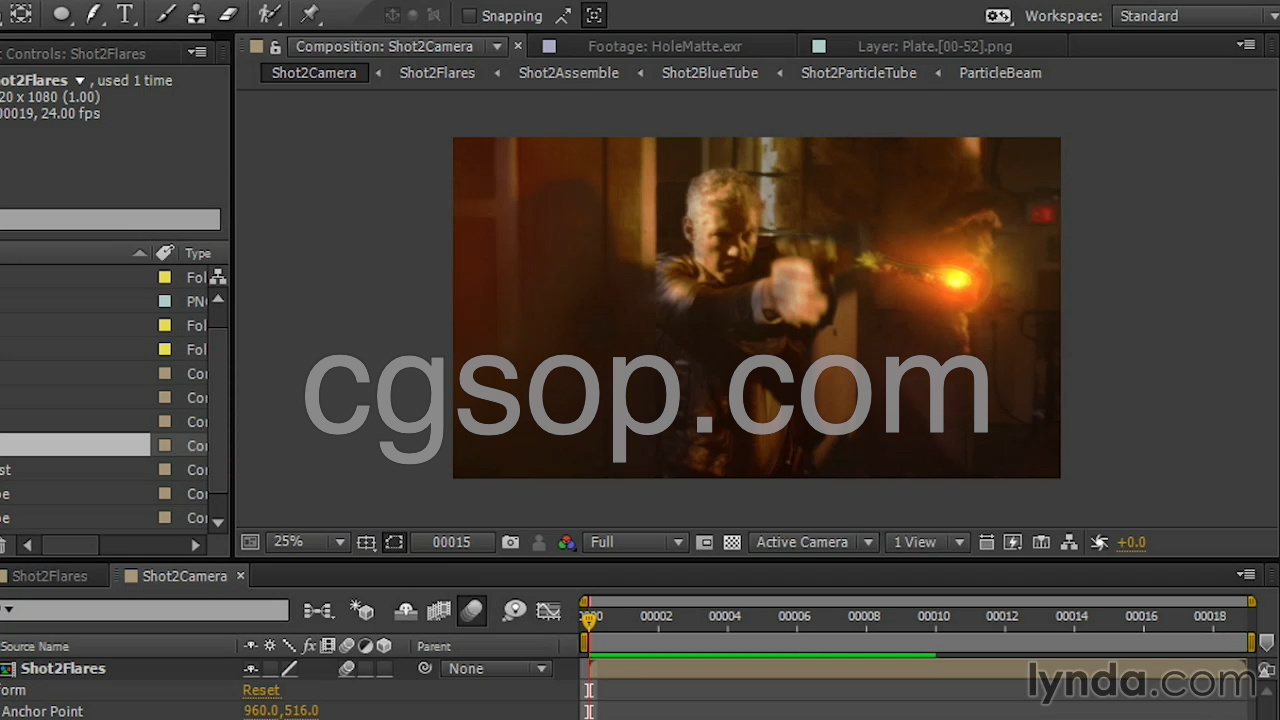Open the Parent None dropdown for Shot2Flares

(497, 669)
